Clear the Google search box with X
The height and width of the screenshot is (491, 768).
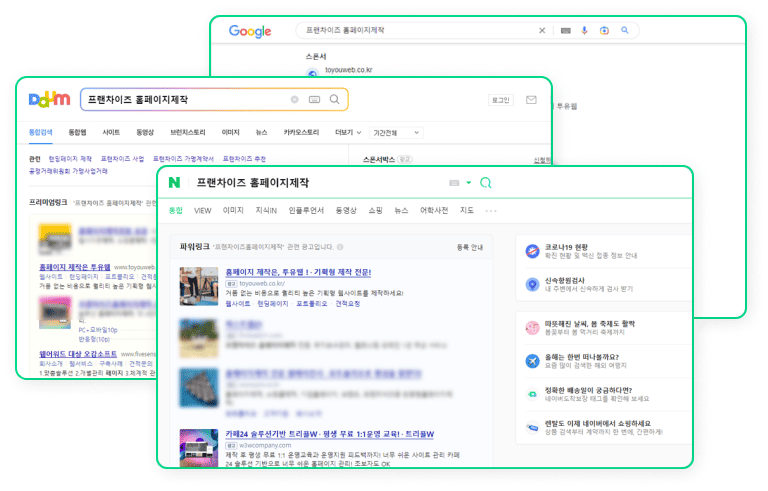[x=543, y=31]
